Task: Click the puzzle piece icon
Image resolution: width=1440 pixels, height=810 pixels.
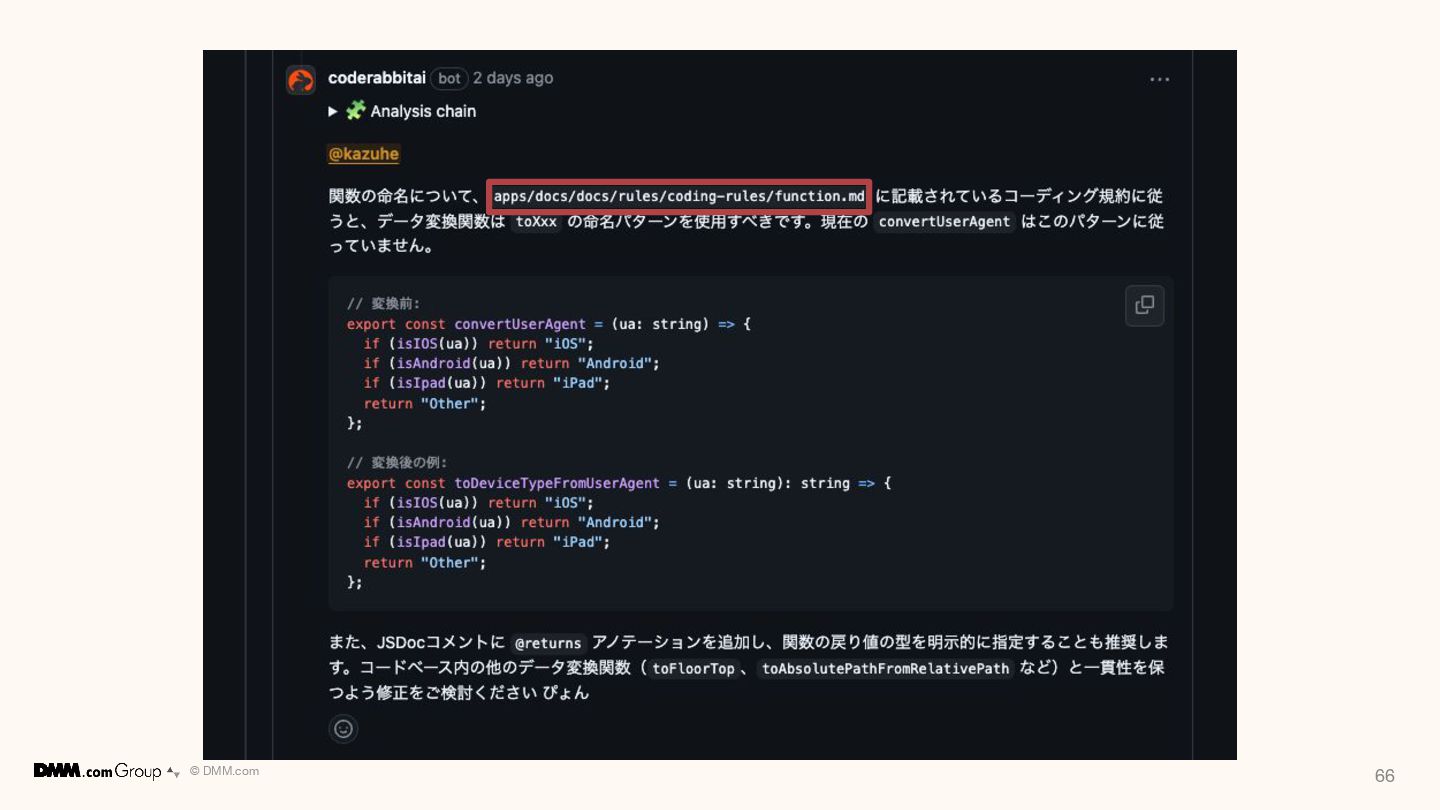Action: pos(355,111)
